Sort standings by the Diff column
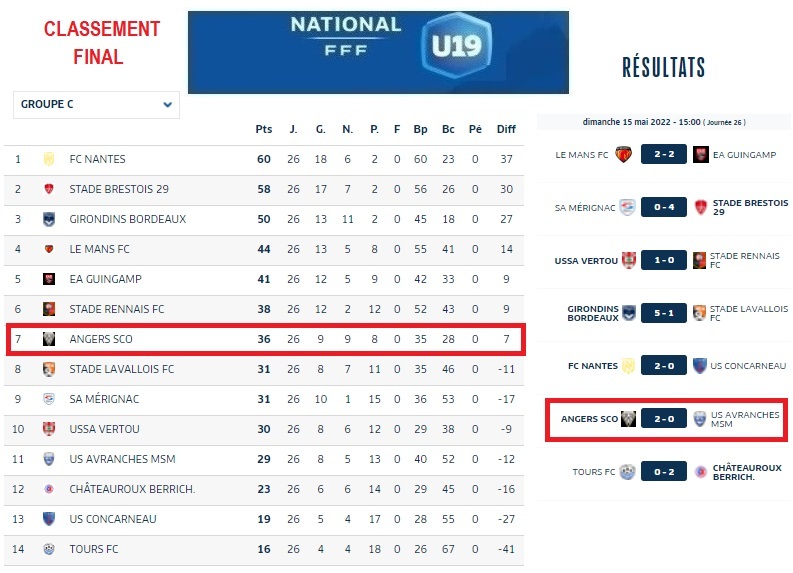793x573 pixels. 506,129
